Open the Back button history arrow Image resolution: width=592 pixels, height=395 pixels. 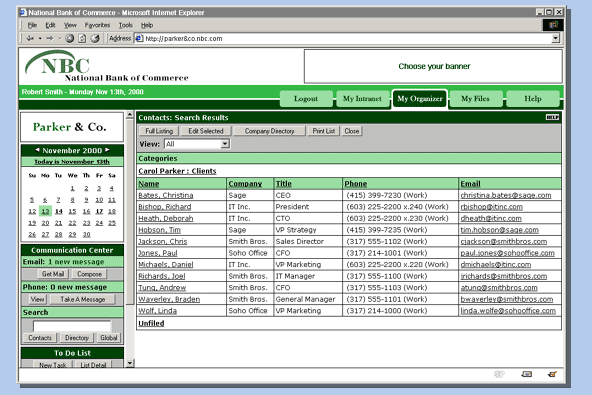click(40, 38)
